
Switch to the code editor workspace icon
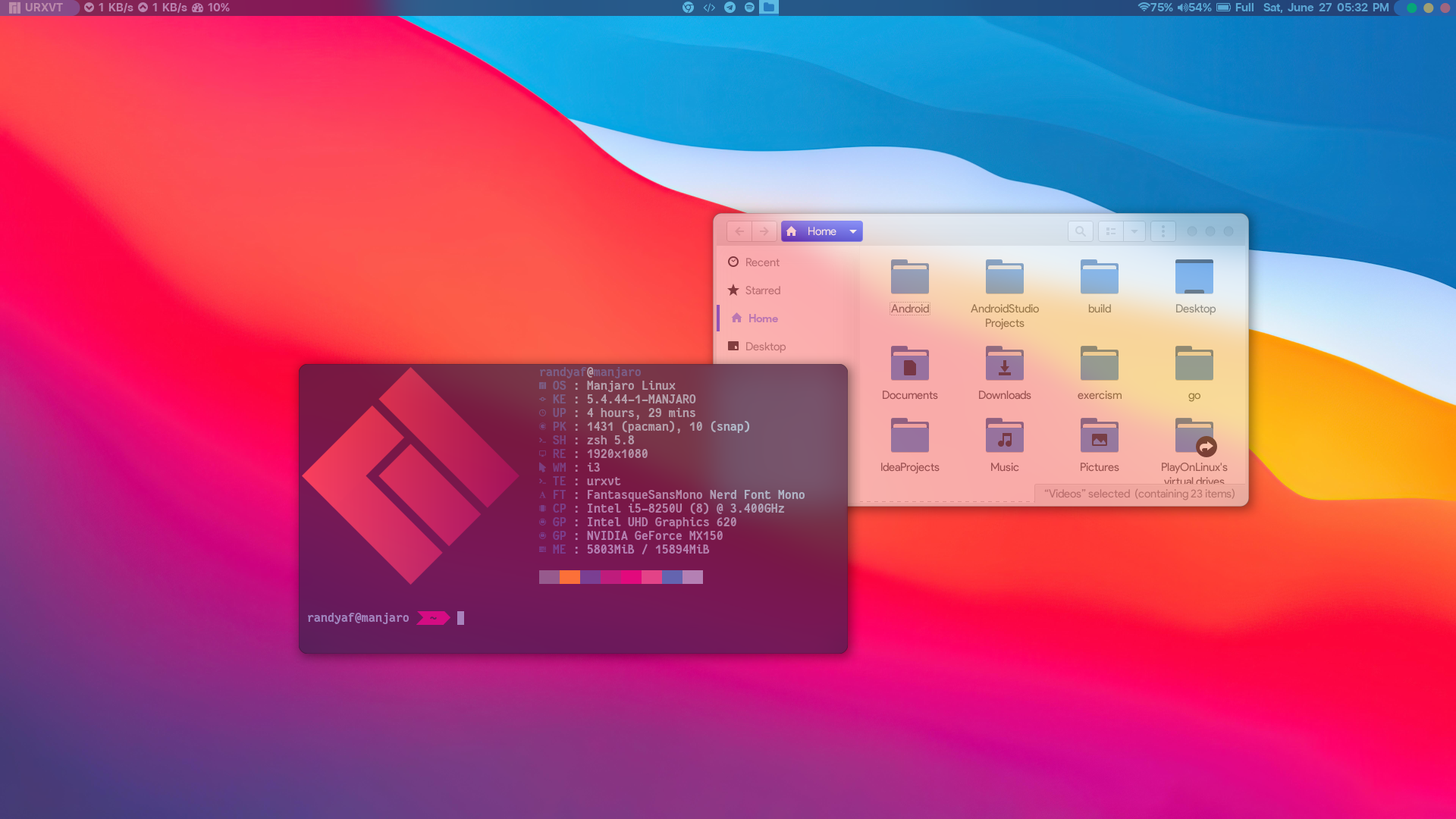tap(709, 8)
